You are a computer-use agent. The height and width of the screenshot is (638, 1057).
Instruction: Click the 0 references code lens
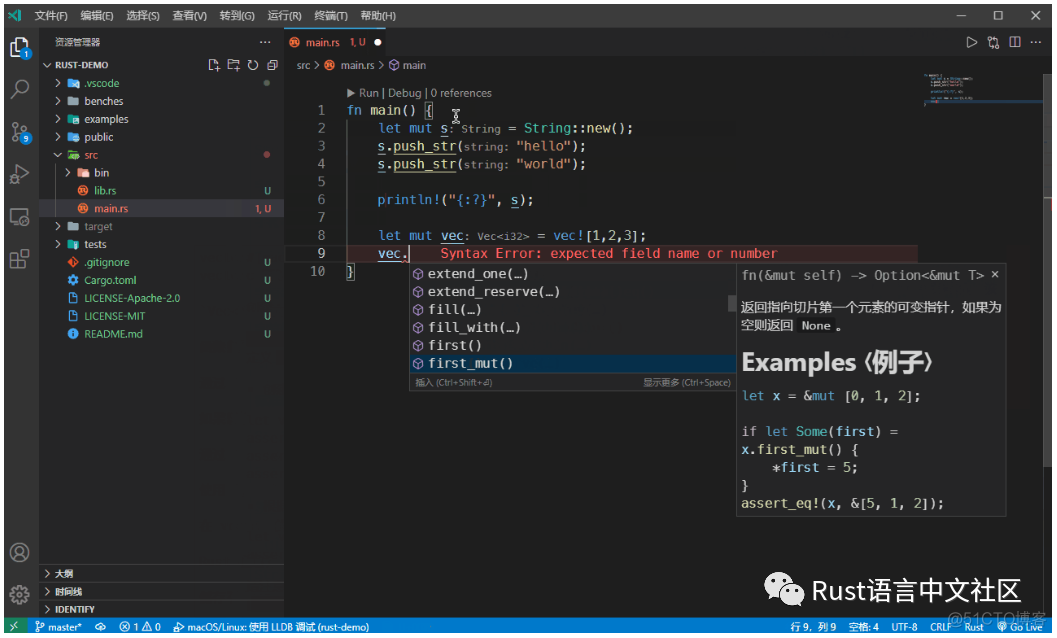(461, 93)
